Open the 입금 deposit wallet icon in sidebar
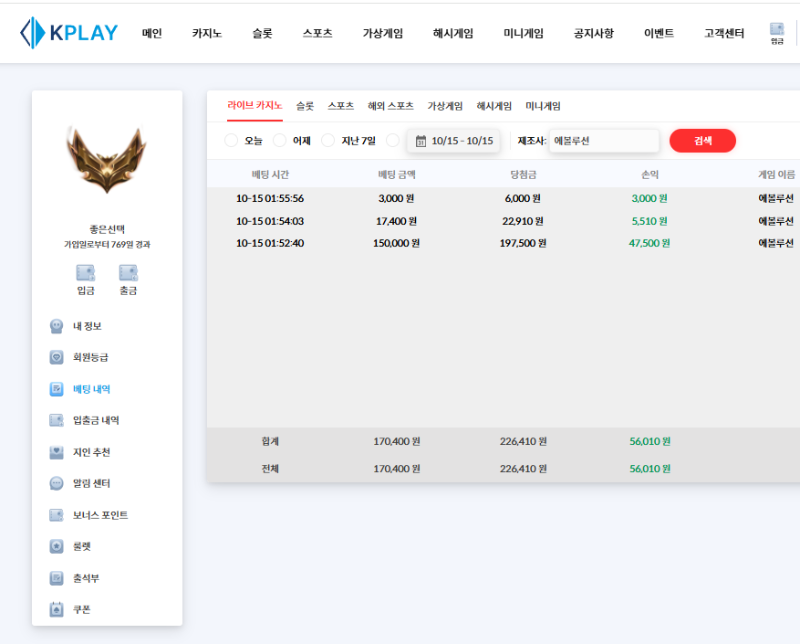Viewport: 800px width, 644px height. (86, 273)
